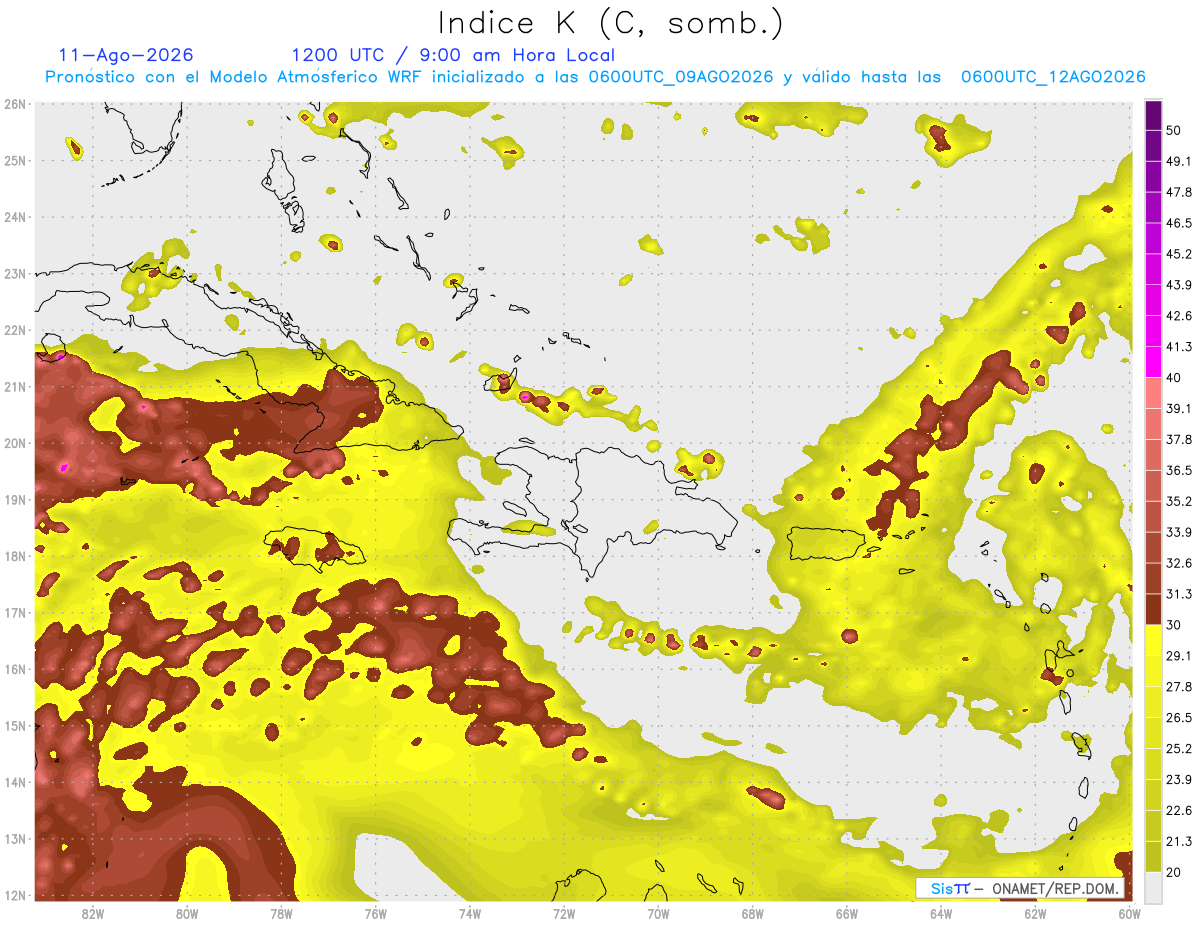Click the "39.1" color scale label

click(x=1179, y=409)
